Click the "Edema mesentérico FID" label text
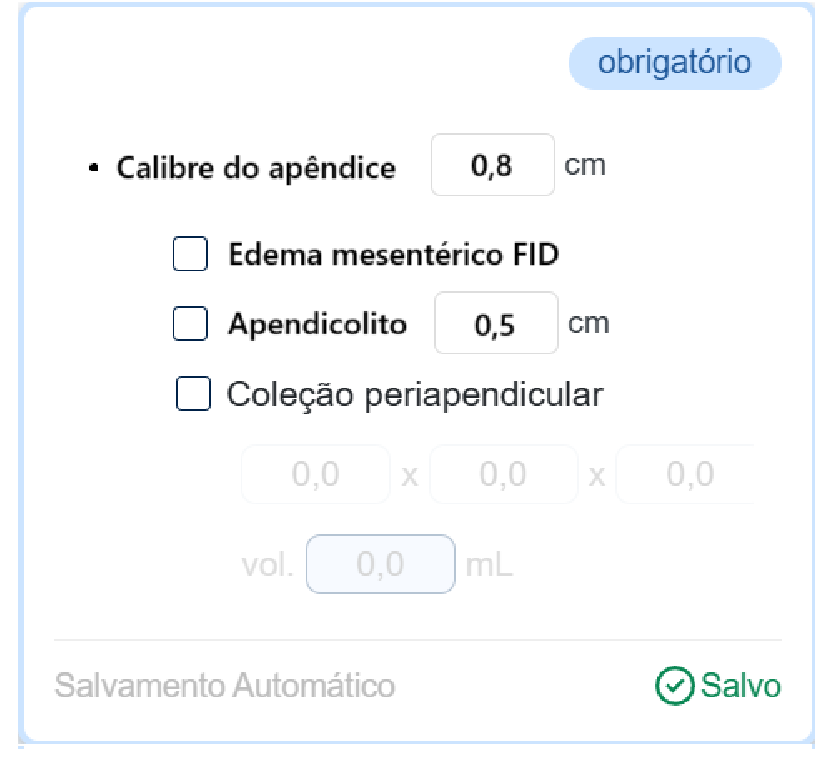This screenshot has width=833, height=760. click(393, 254)
